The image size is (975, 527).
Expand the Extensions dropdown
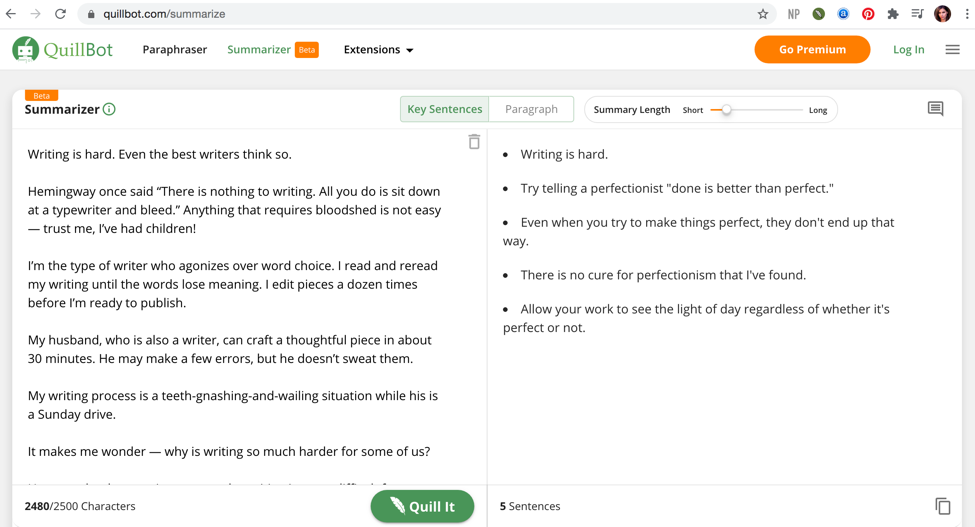click(x=378, y=49)
